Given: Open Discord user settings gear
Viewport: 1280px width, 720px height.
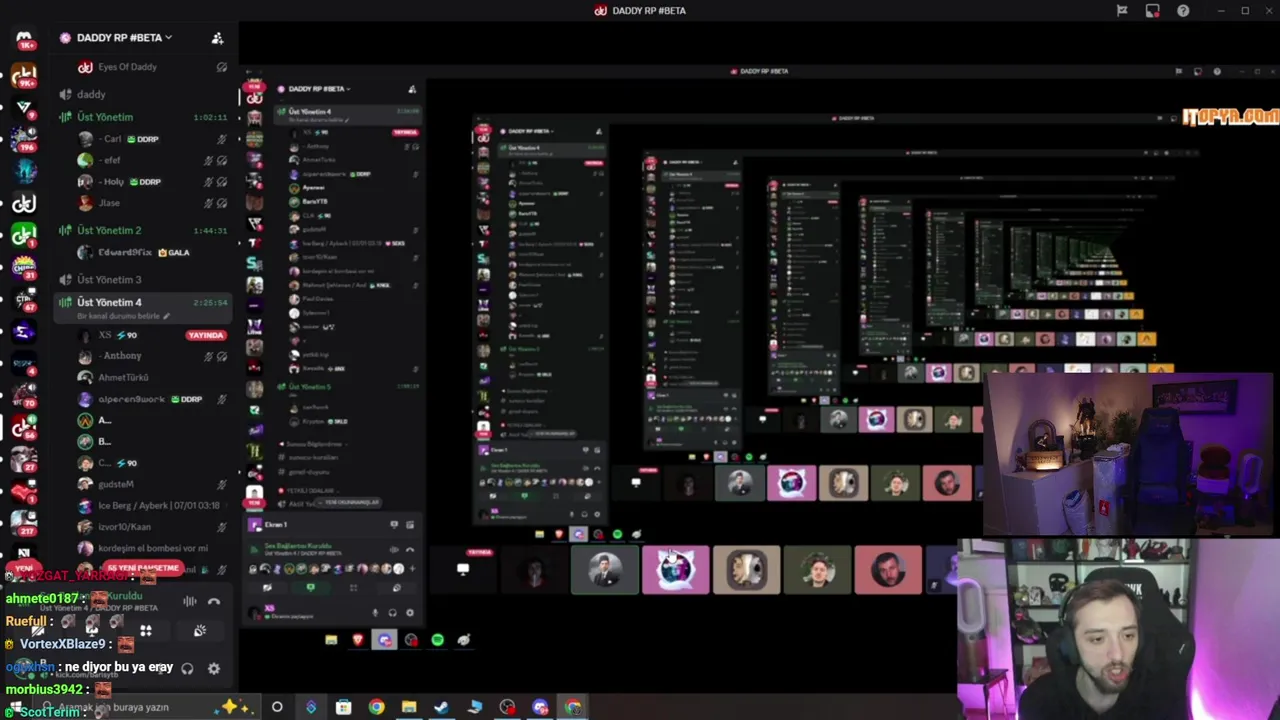Looking at the screenshot, I should pos(213,668).
